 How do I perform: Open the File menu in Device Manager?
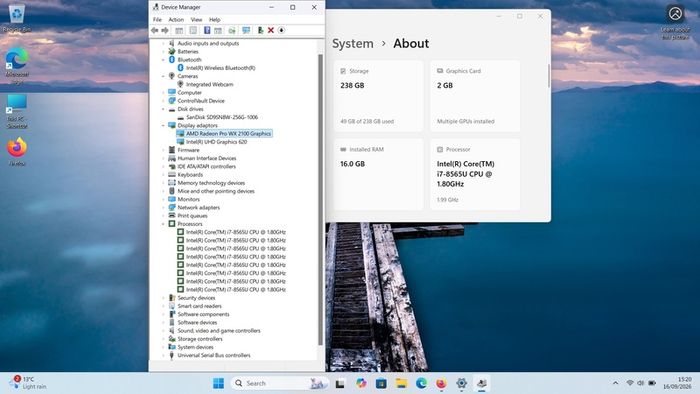157,20
